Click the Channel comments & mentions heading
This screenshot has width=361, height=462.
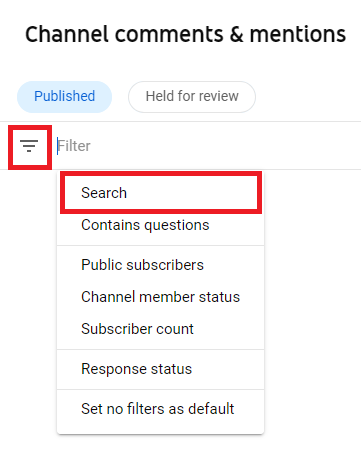tap(186, 34)
